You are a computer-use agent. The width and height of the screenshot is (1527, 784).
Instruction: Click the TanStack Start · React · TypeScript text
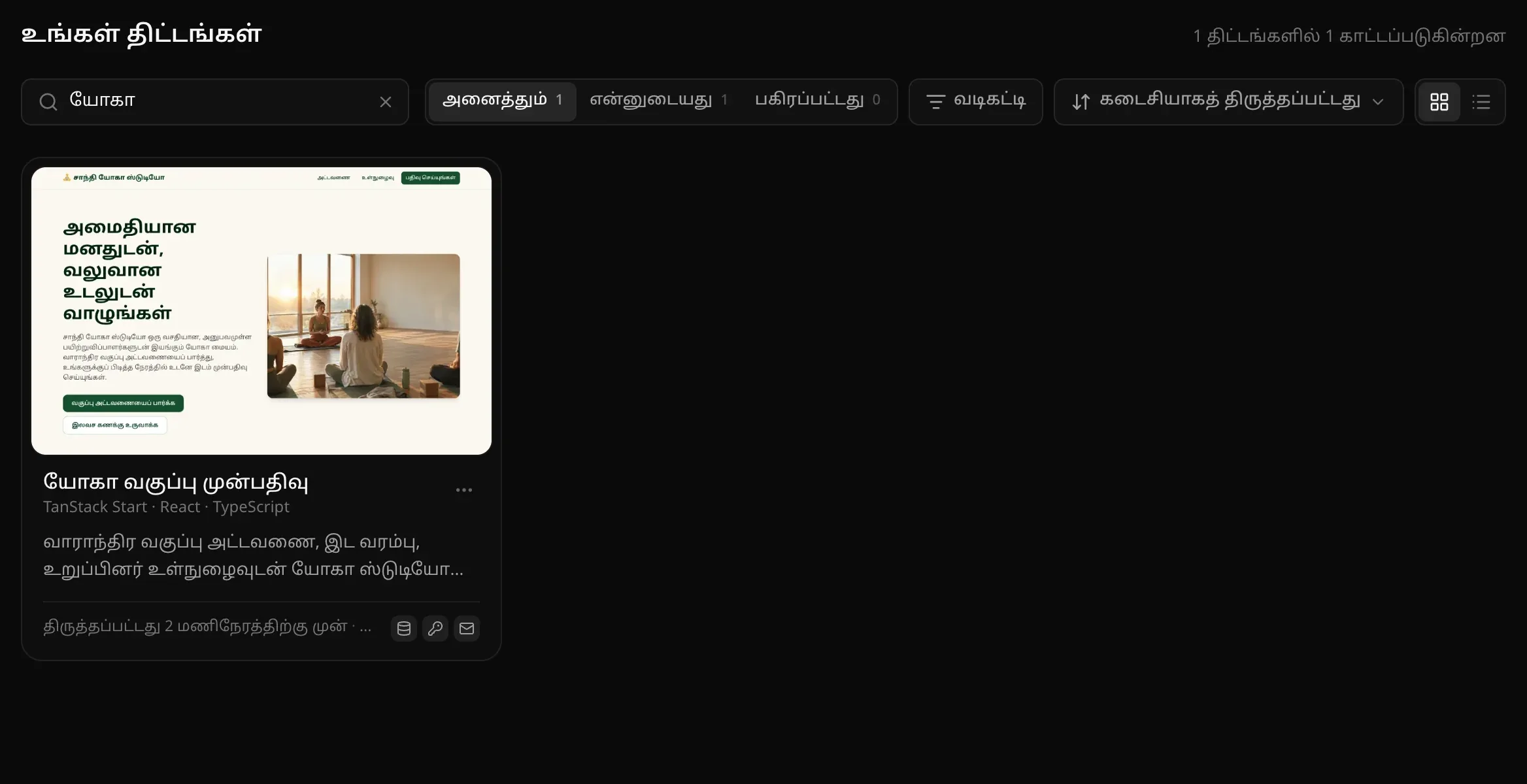tap(166, 507)
